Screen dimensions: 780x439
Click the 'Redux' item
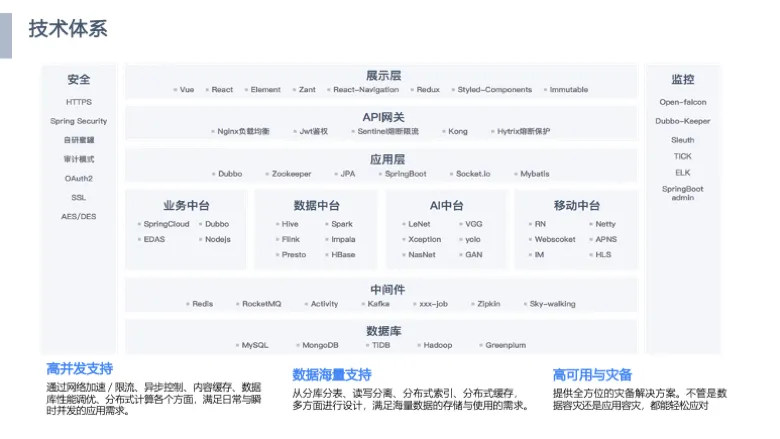(x=428, y=89)
